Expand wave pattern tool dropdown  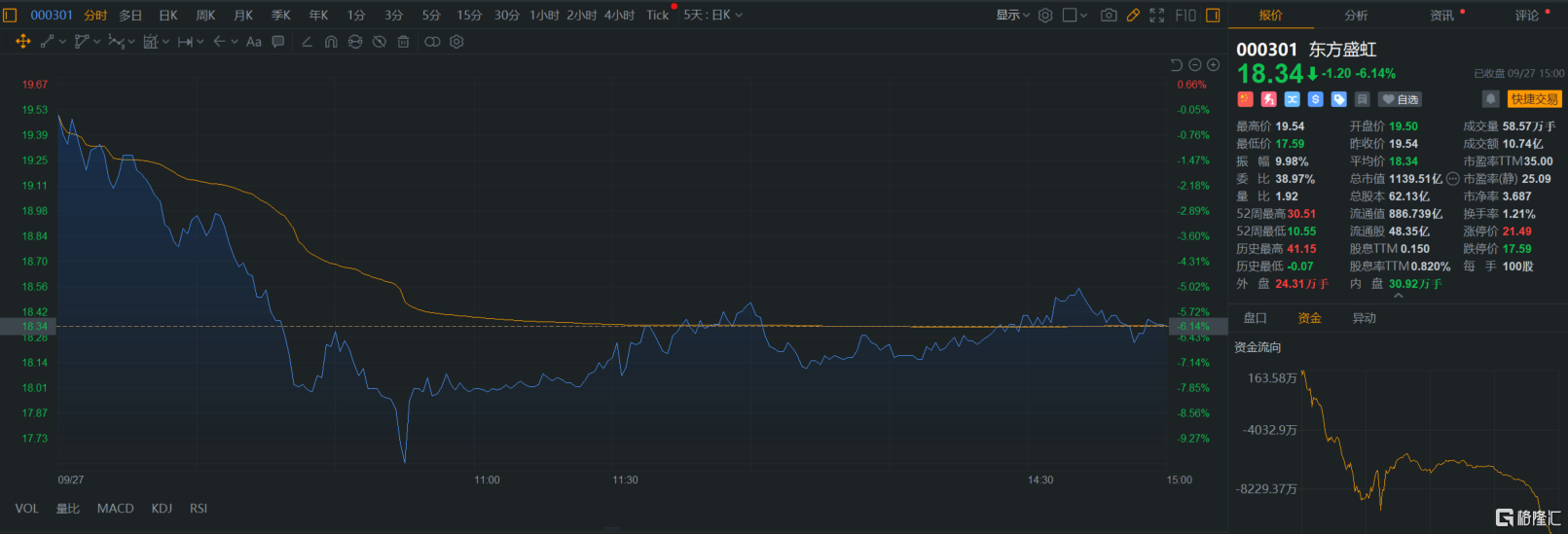tap(131, 42)
